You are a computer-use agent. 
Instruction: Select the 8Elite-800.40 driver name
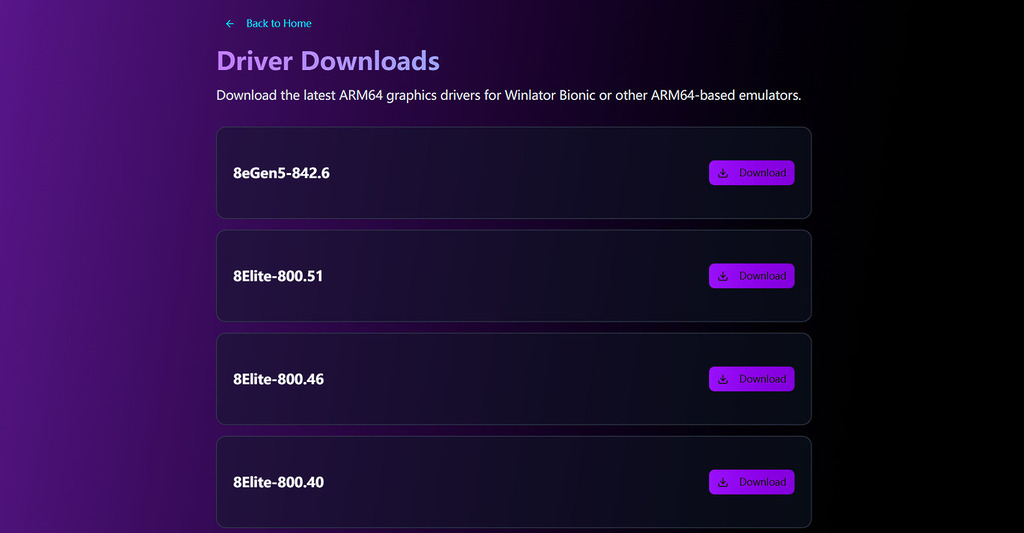[278, 482]
